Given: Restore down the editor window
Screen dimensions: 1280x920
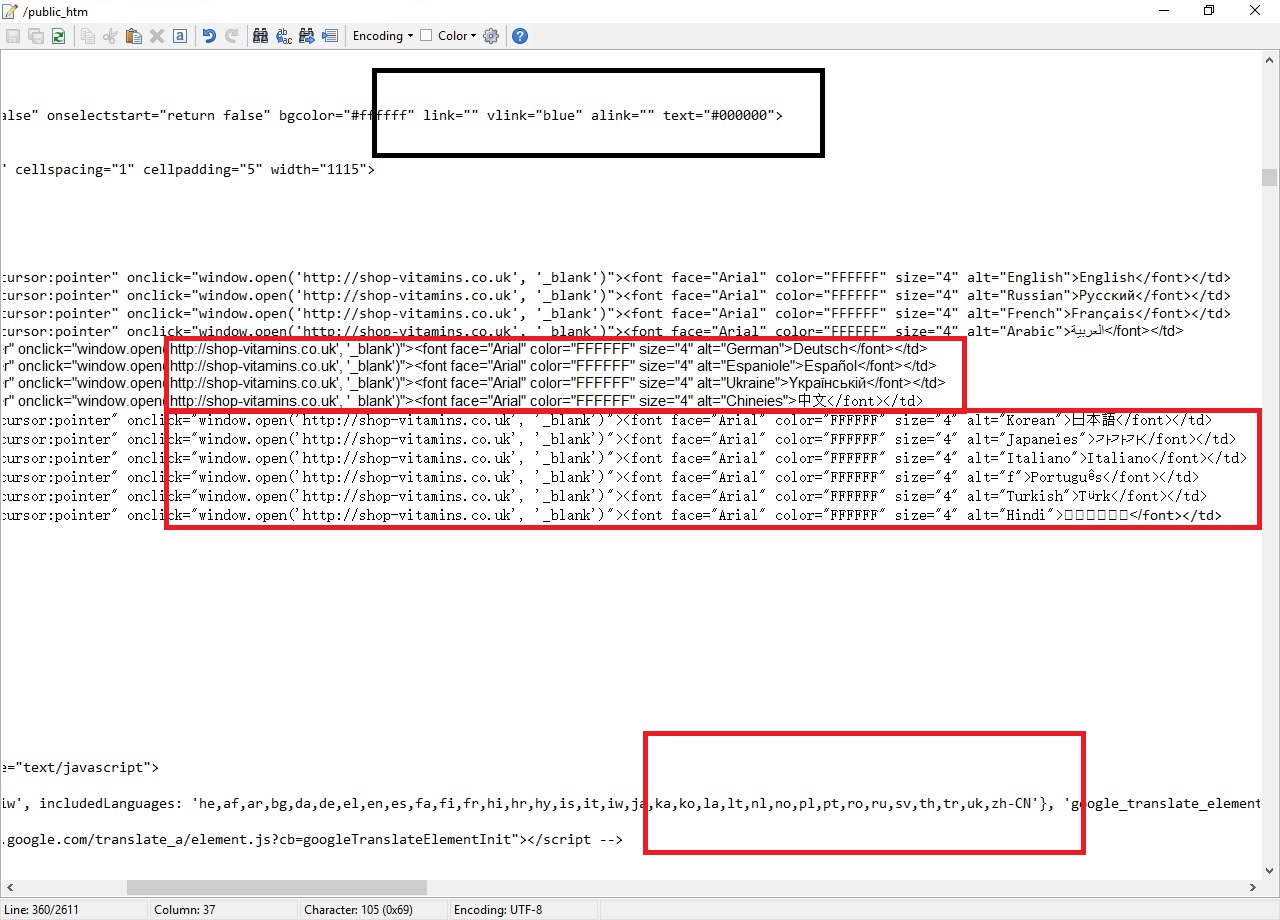Looking at the screenshot, I should [x=1209, y=10].
